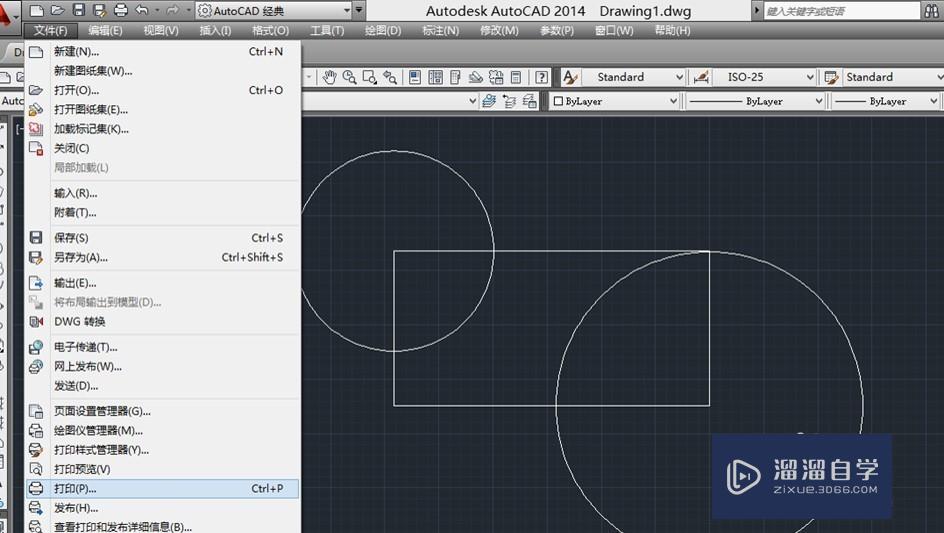Click the Undo arrow icon

(141, 10)
